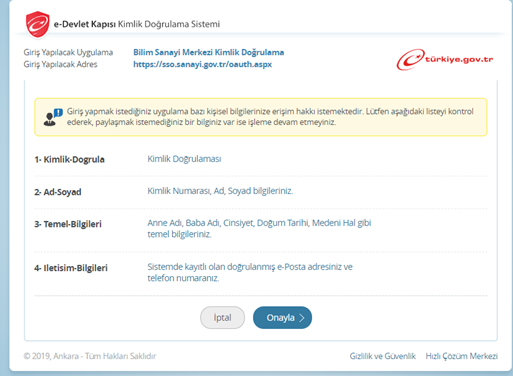Click the chevron arrow inside Onayla button

(x=302, y=318)
